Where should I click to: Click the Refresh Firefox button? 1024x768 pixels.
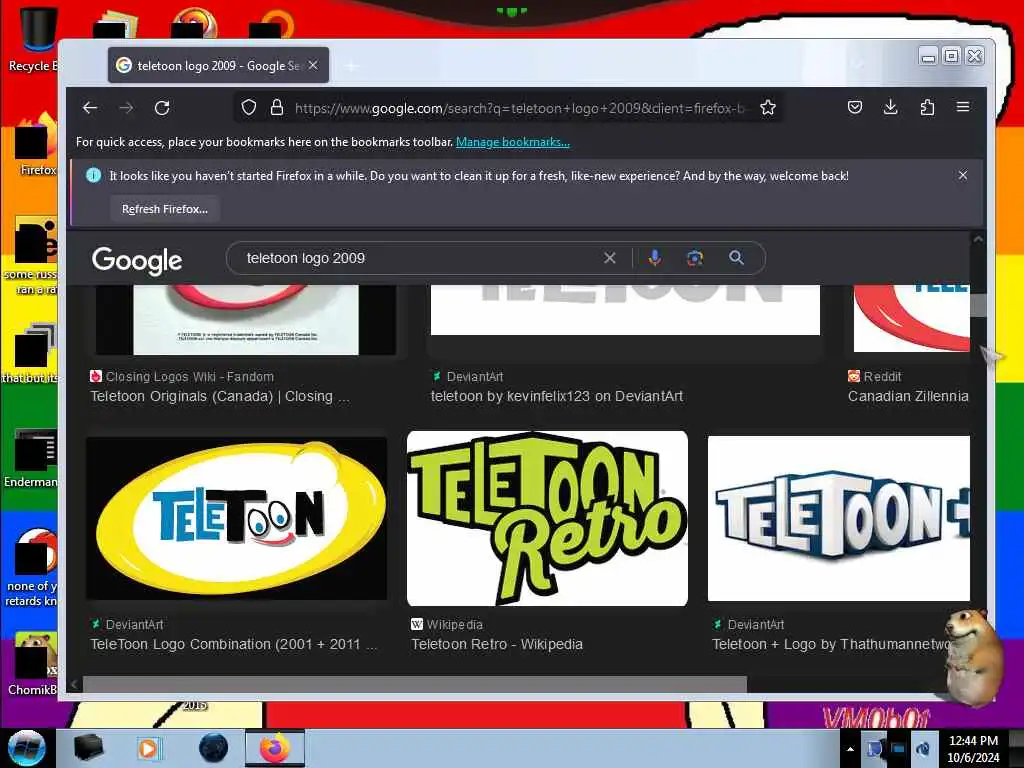click(165, 209)
